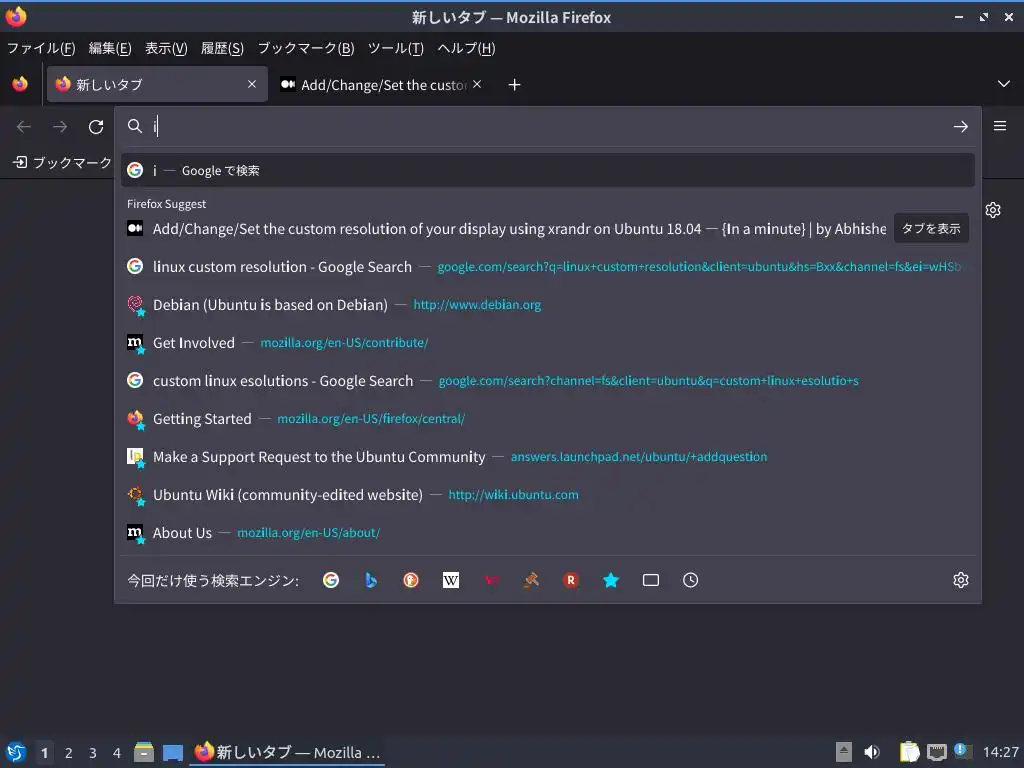Open new tab page customize gear
This screenshot has height=768, width=1024.
click(x=993, y=210)
